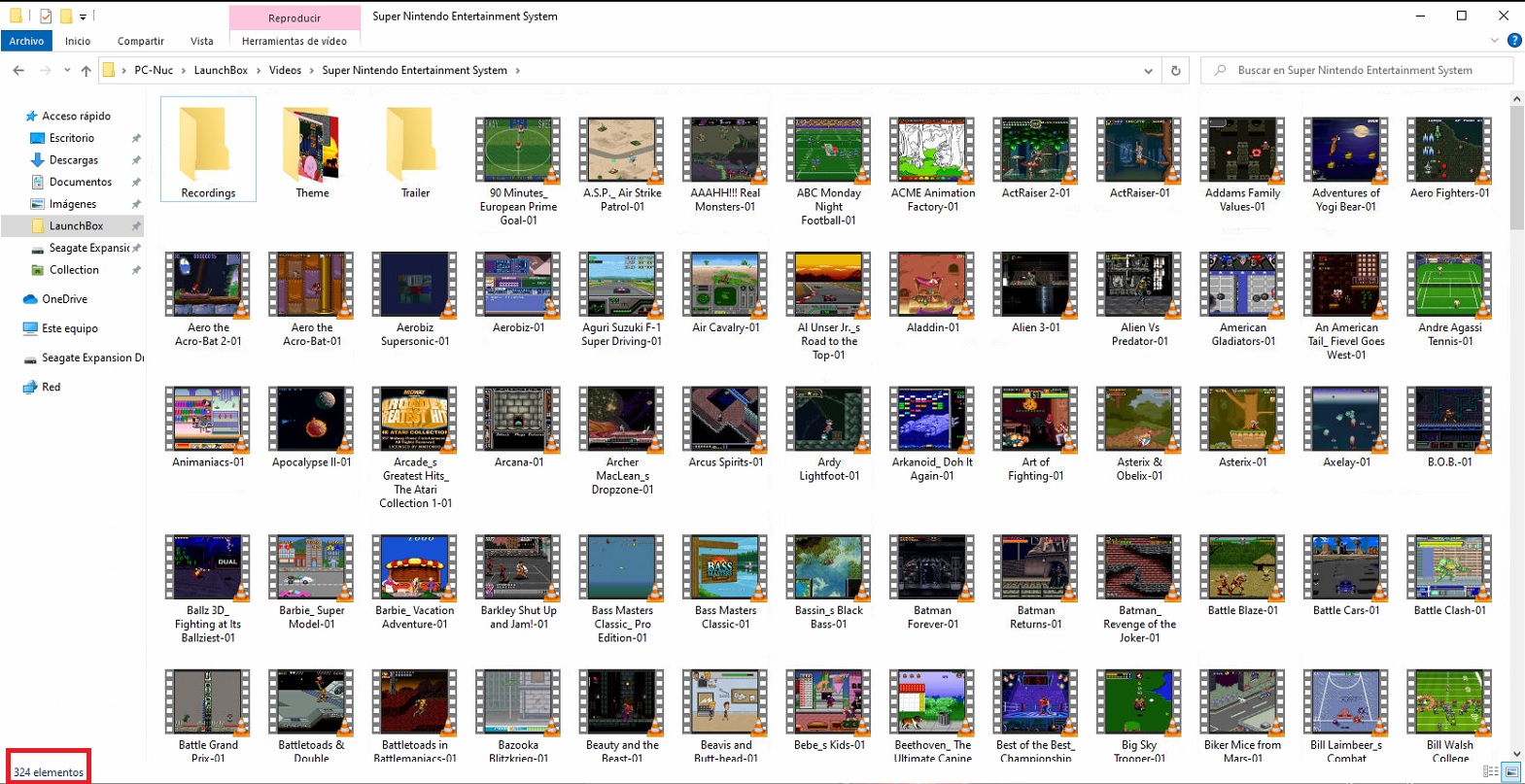Click 324 elementos status text

pos(49,772)
